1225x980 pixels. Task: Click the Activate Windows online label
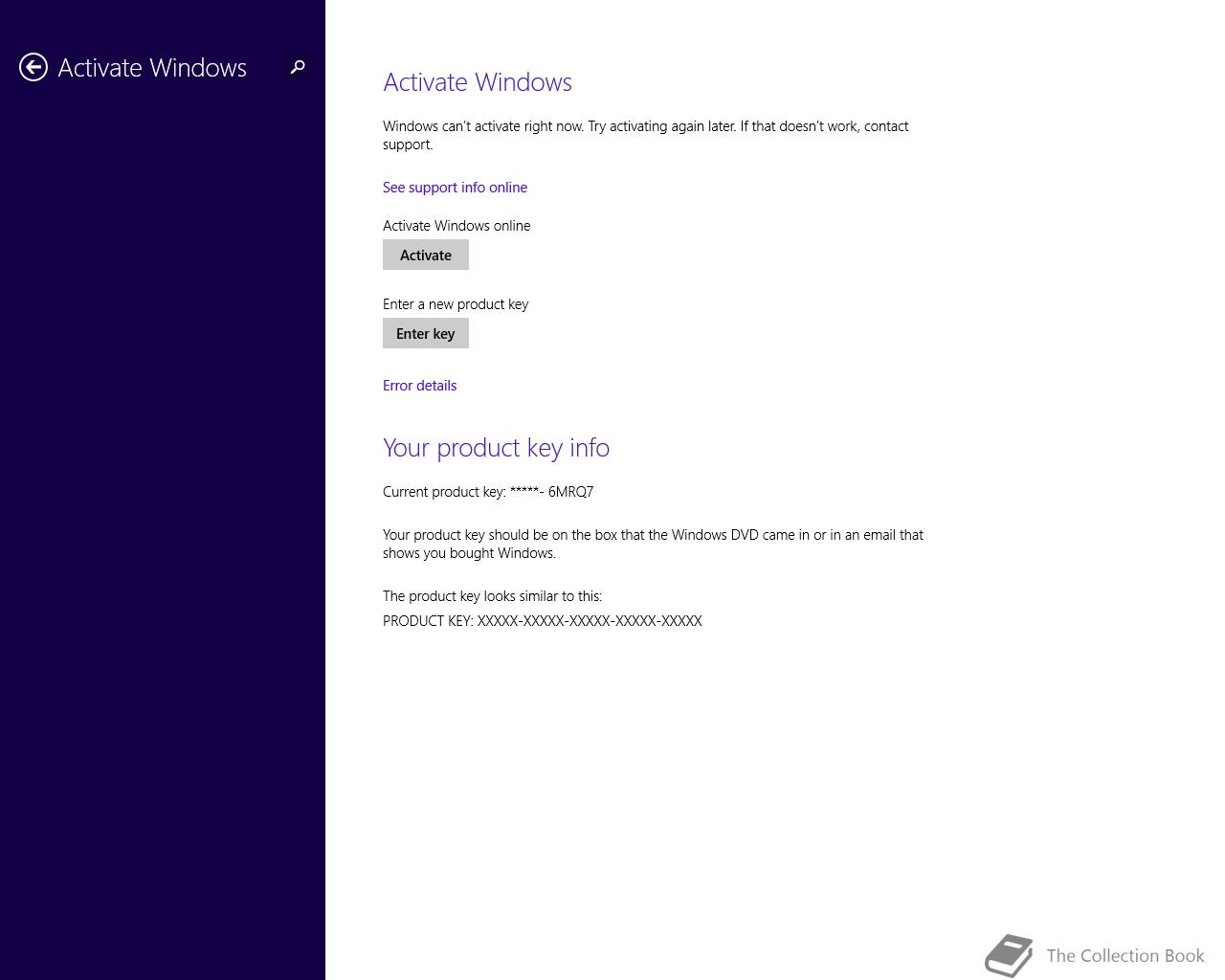pos(457,226)
